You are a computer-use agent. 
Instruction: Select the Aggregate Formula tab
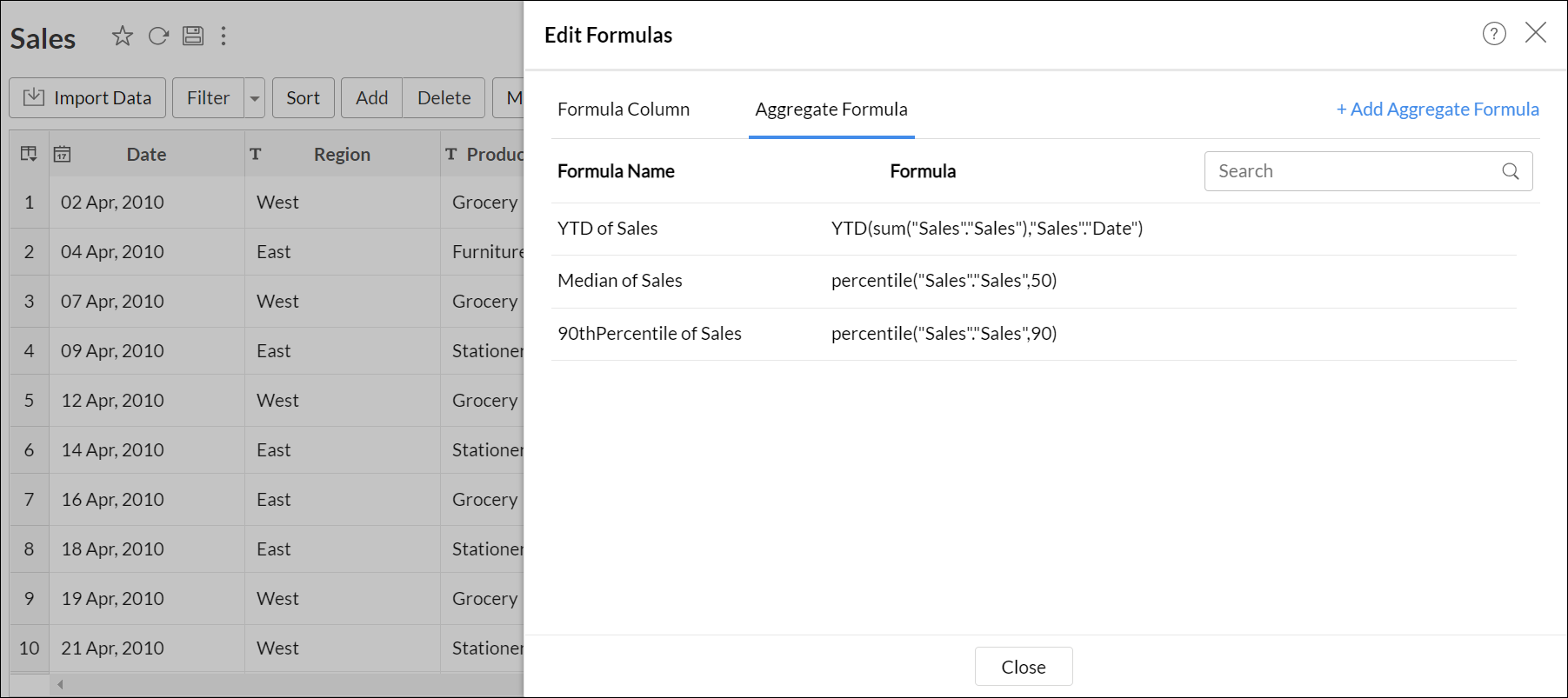click(x=831, y=110)
